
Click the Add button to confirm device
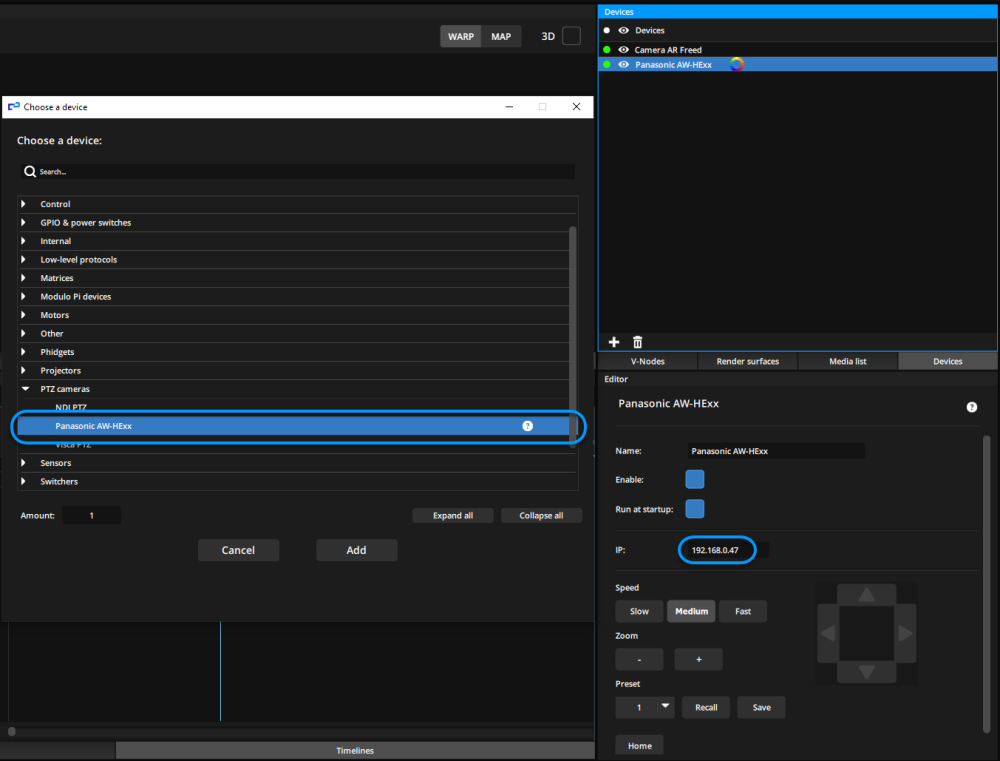click(x=356, y=550)
